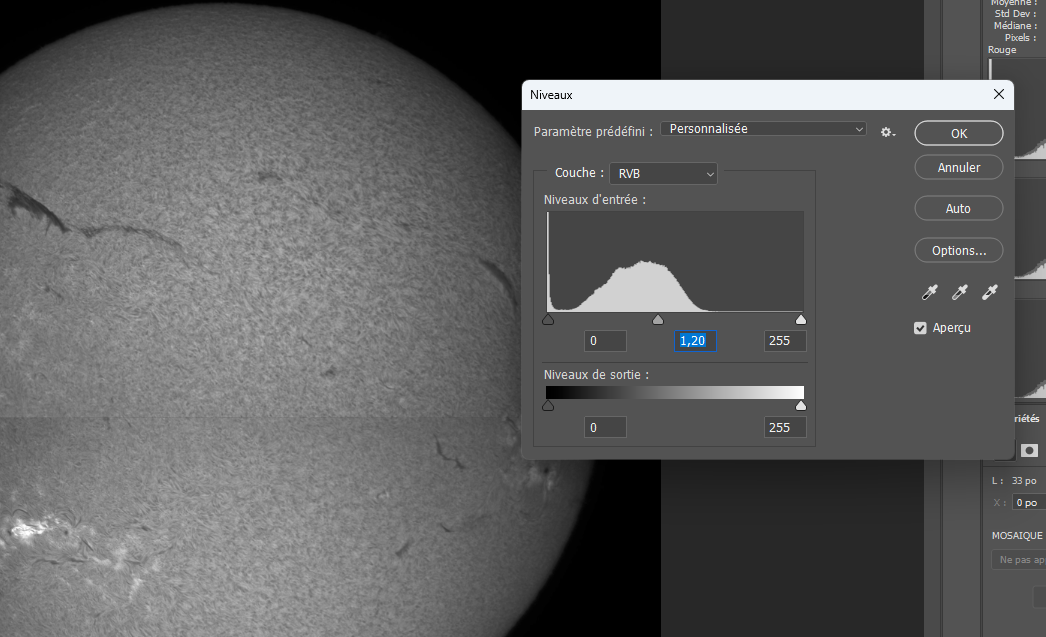Click the input midtone gamma slider handle
Viewport: 1046px width, 637px height.
coord(658,320)
